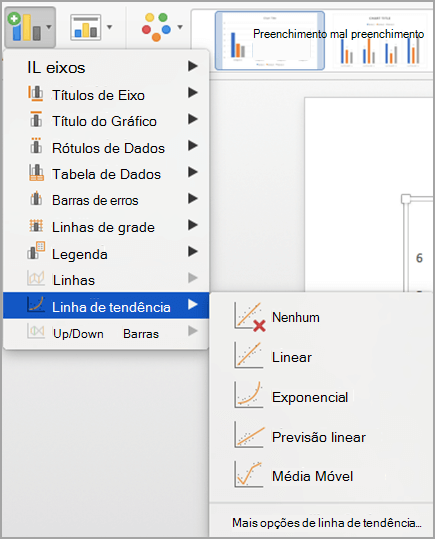Screen dimensions: 435x539
Task: Open the Barras de erros submenu
Action: (x=106, y=200)
